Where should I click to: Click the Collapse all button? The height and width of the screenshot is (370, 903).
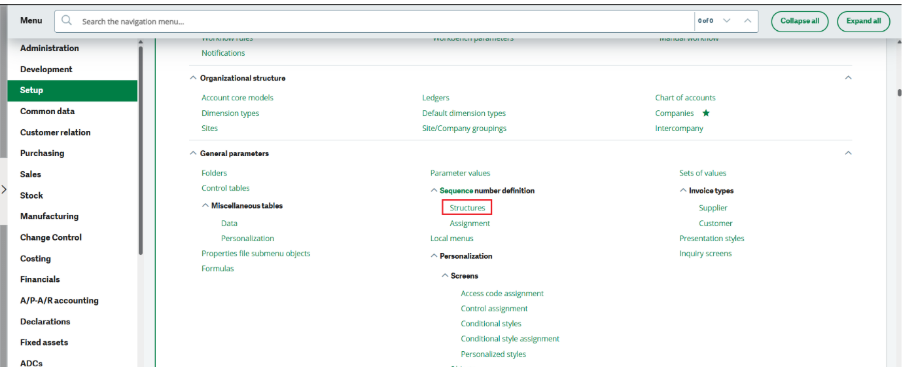coord(799,21)
